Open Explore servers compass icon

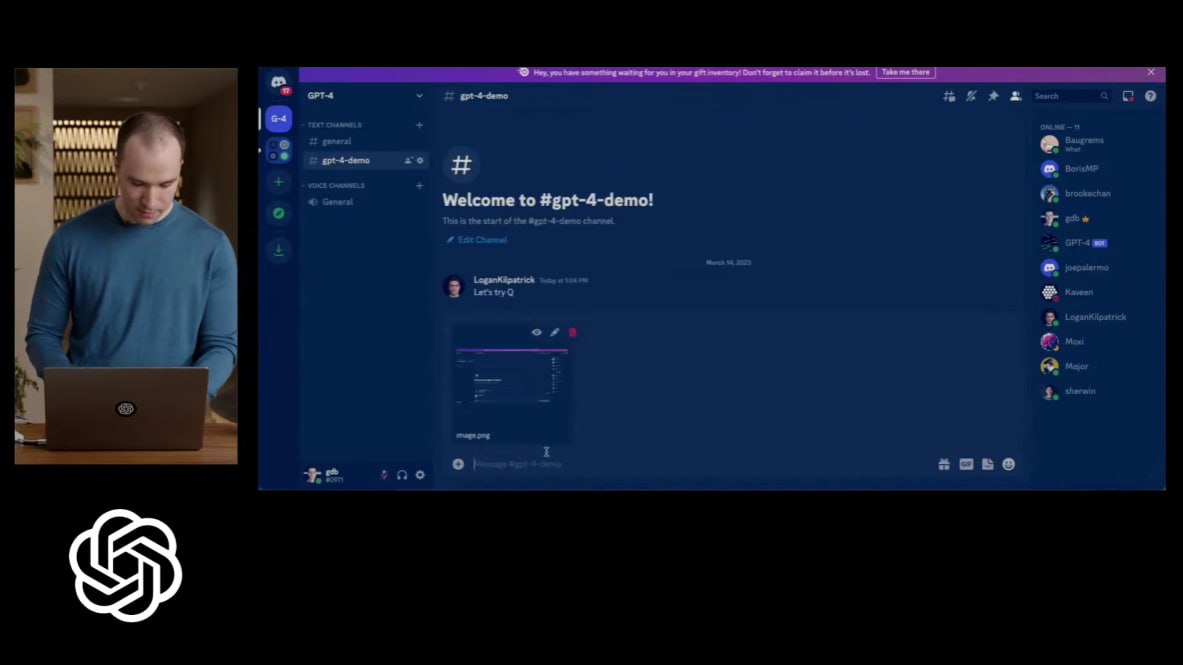coord(279,213)
